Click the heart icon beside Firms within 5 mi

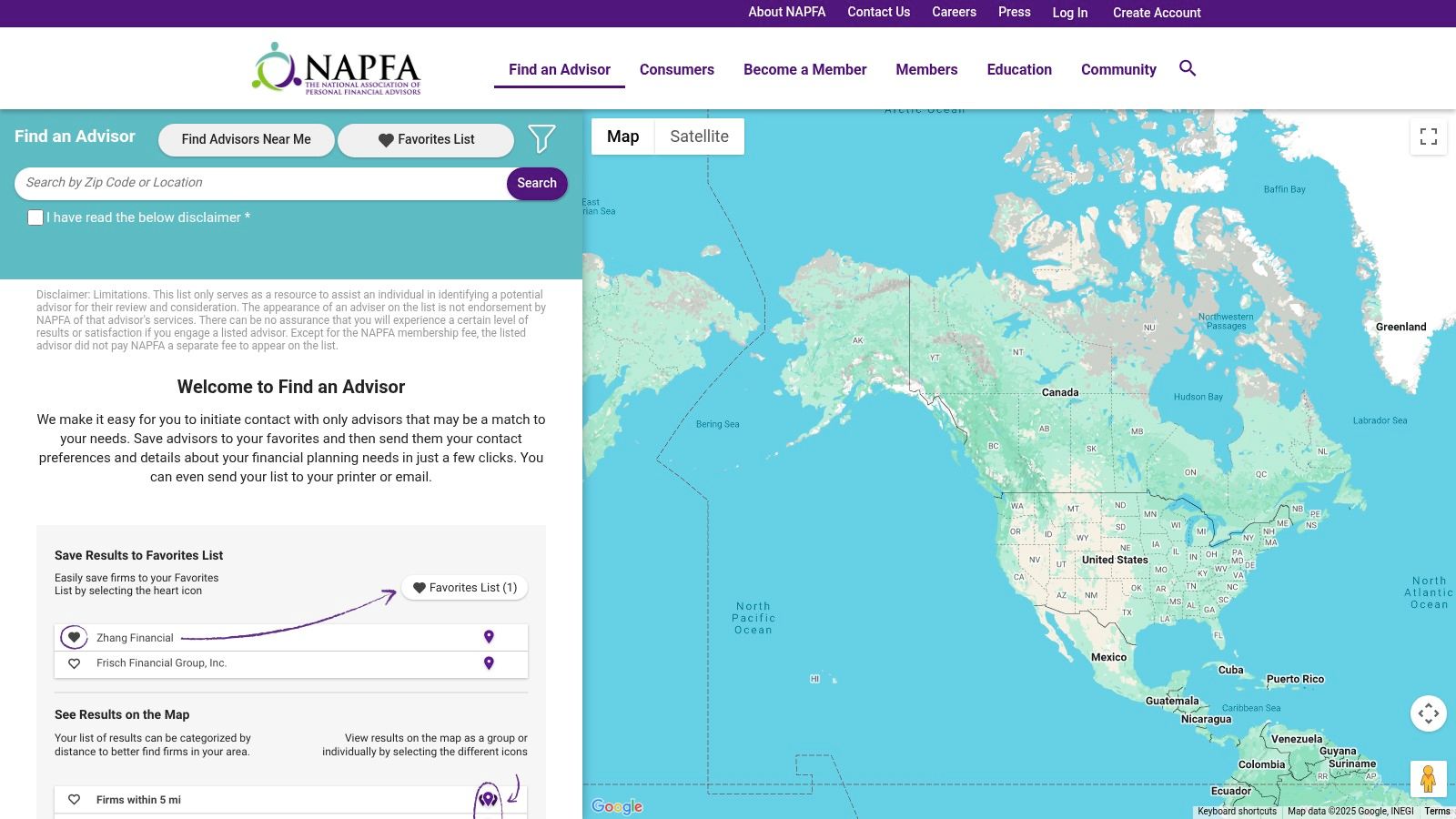pyautogui.click(x=75, y=800)
